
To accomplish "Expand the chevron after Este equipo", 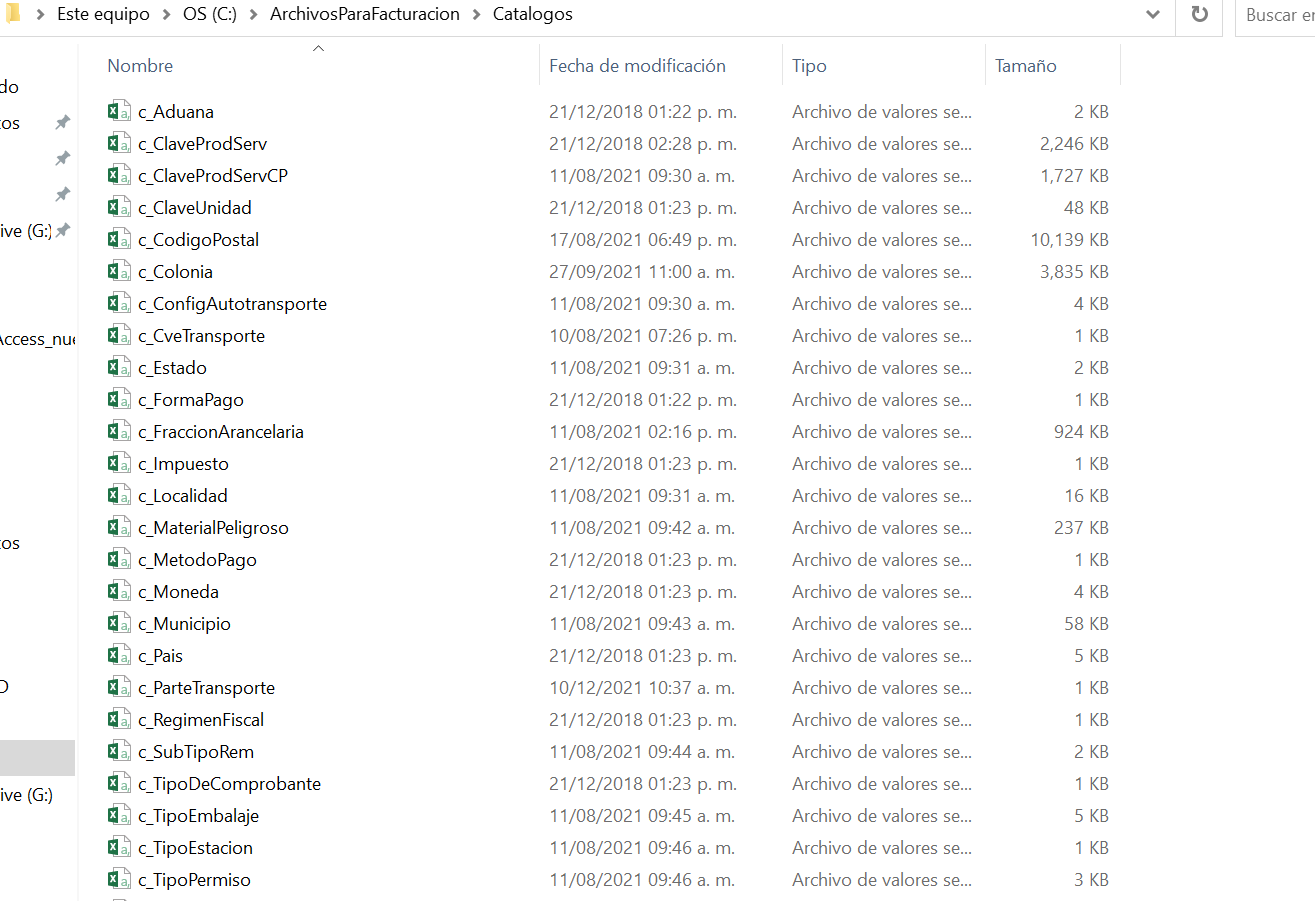I will pyautogui.click(x=167, y=15).
